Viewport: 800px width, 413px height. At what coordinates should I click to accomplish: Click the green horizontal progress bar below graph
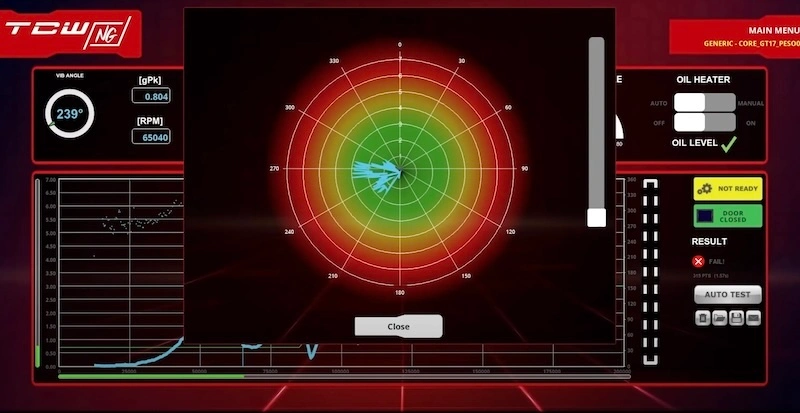(150, 377)
